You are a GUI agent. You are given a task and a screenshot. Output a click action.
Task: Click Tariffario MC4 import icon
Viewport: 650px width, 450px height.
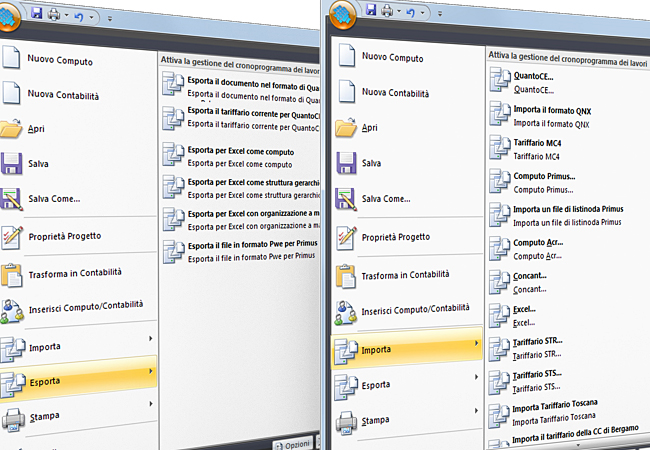pos(500,148)
